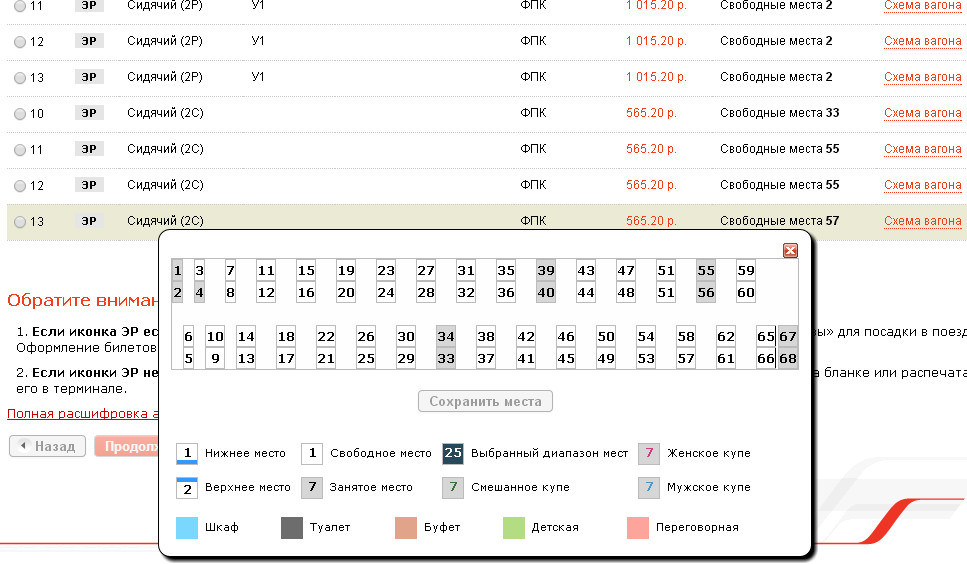Go back with the Назад button

[x=48, y=447]
